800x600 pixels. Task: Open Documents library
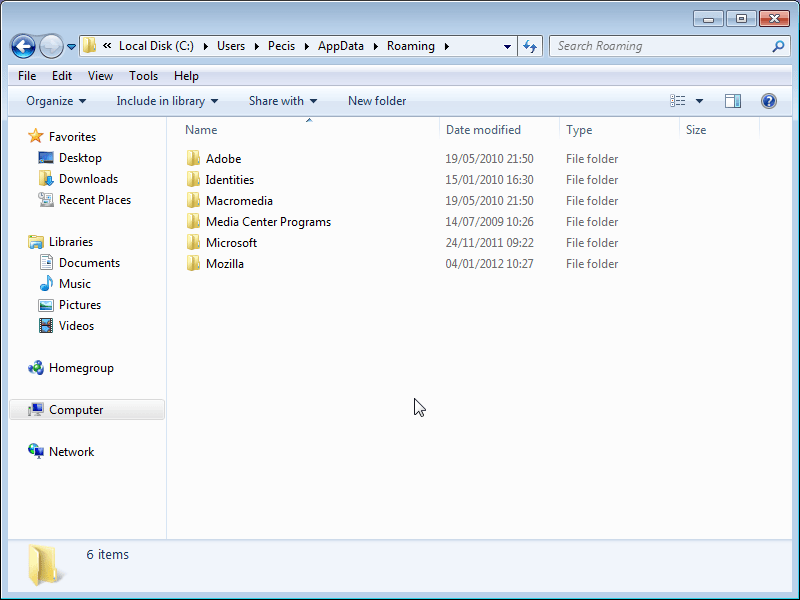point(89,262)
